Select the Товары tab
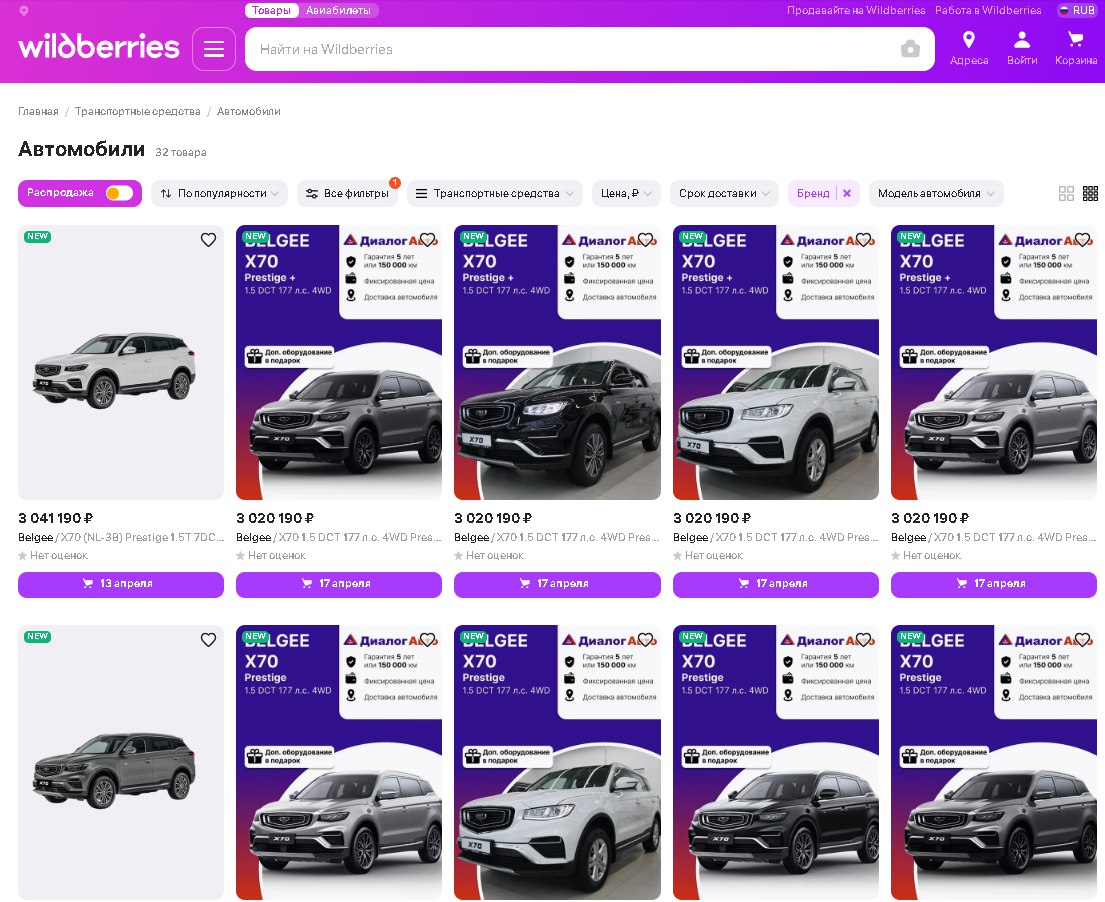This screenshot has height=902, width=1105. [271, 10]
